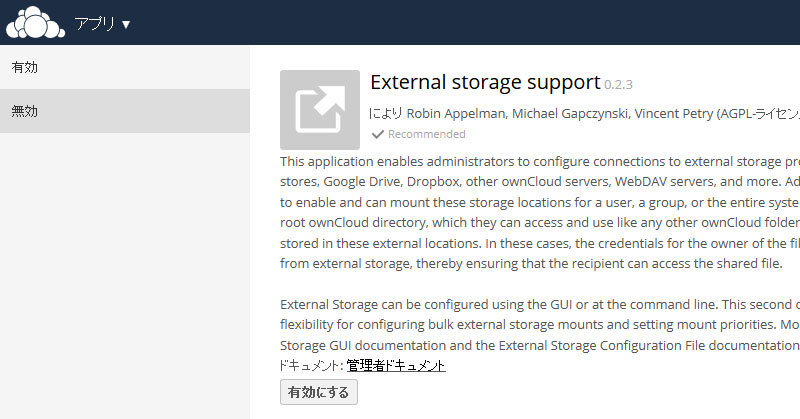The width and height of the screenshot is (800, 419).
Task: Click the 0.2.3 version number
Action: 618,85
